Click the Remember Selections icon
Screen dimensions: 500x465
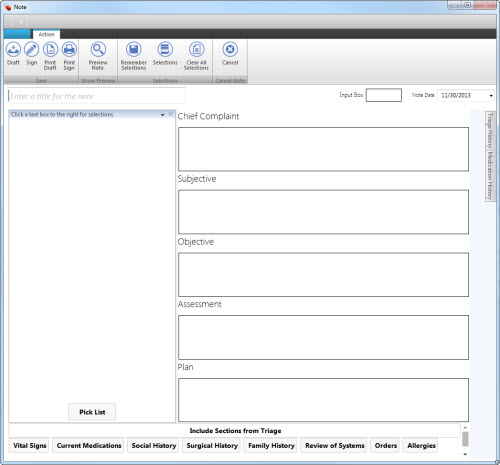[x=134, y=50]
